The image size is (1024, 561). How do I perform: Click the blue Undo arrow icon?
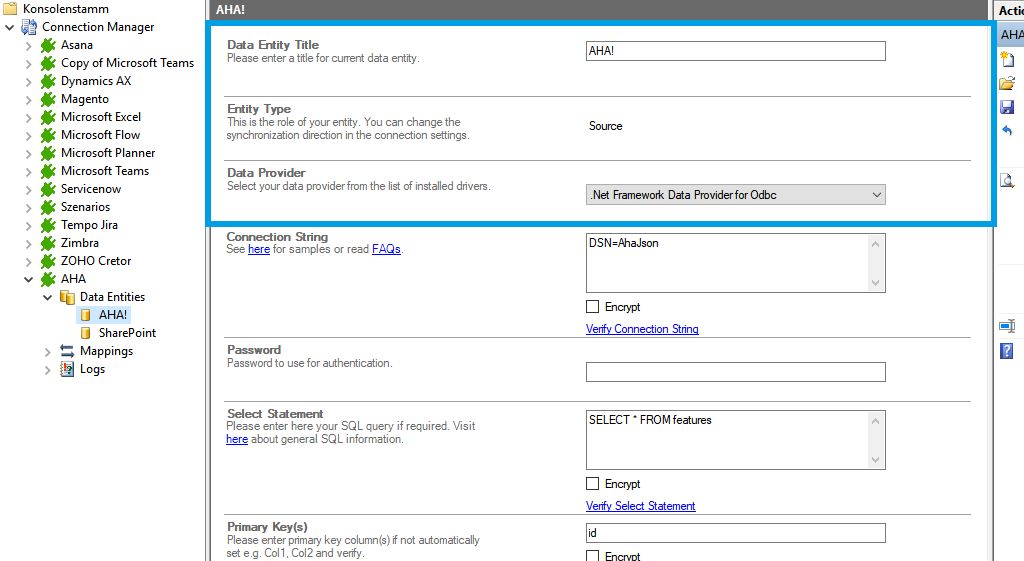tap(1007, 131)
